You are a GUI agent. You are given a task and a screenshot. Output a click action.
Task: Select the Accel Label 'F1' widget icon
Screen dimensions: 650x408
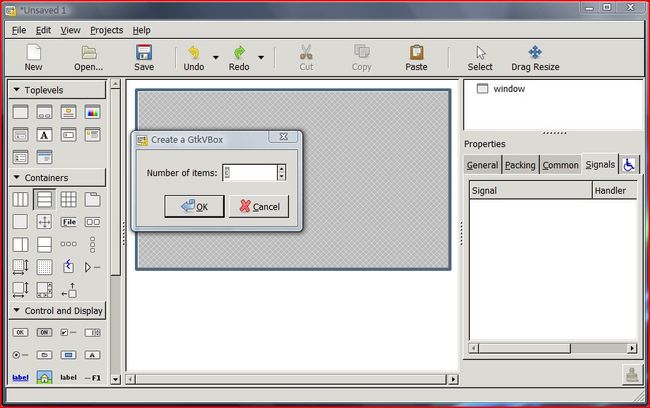pyautogui.click(x=92, y=377)
